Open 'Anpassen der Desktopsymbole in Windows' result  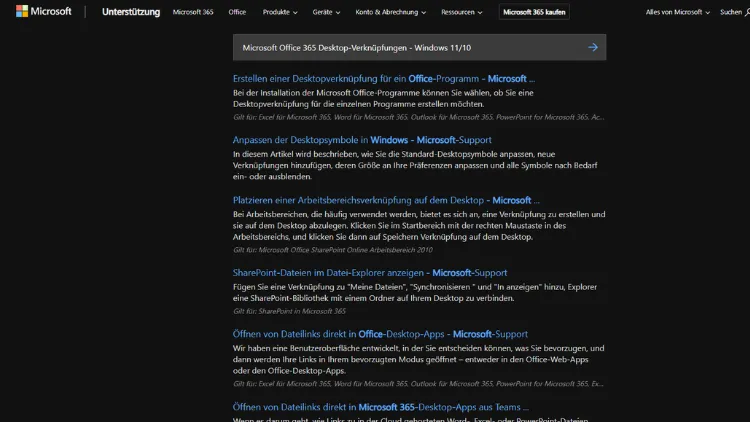point(362,140)
